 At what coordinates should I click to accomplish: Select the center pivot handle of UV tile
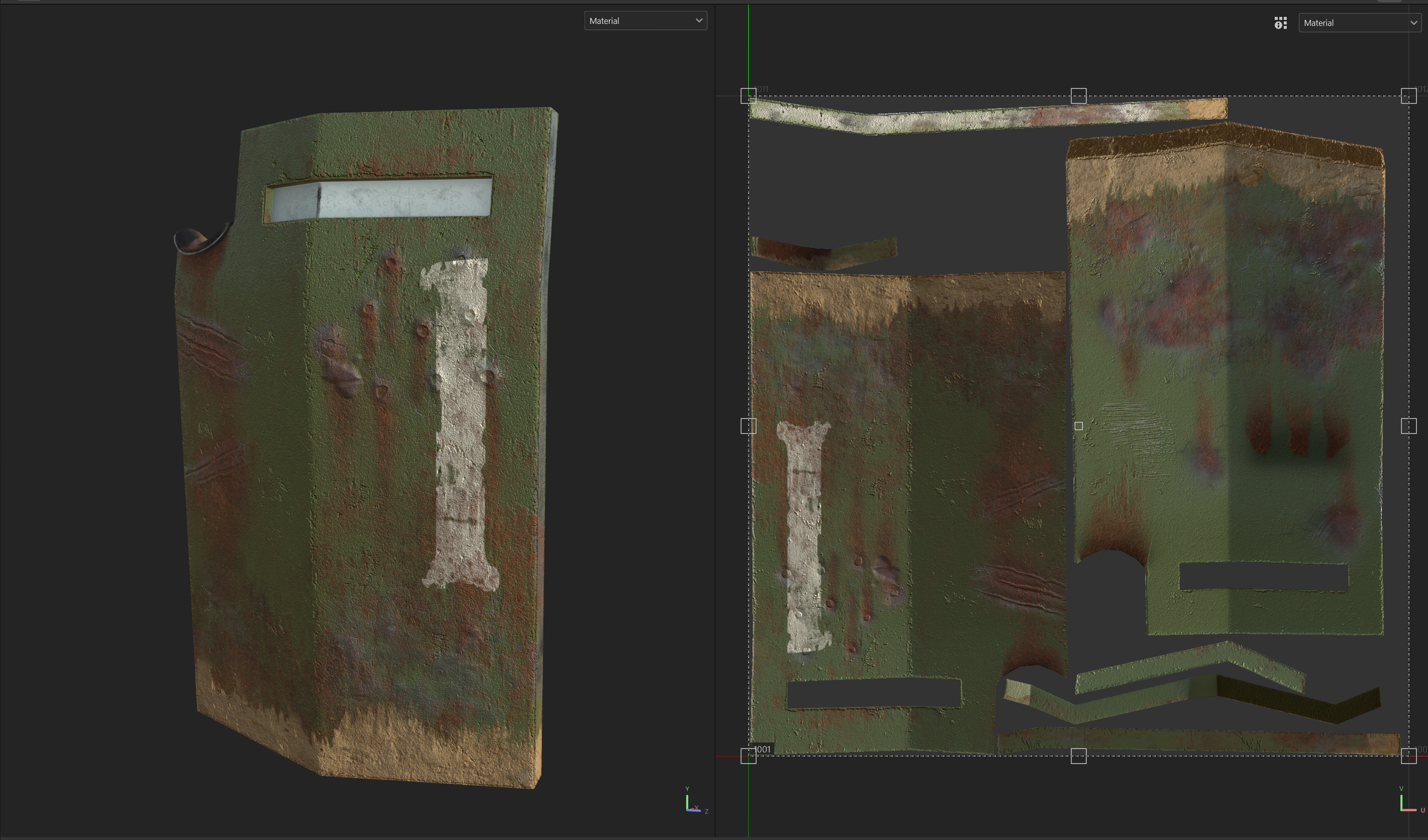click(x=1078, y=426)
